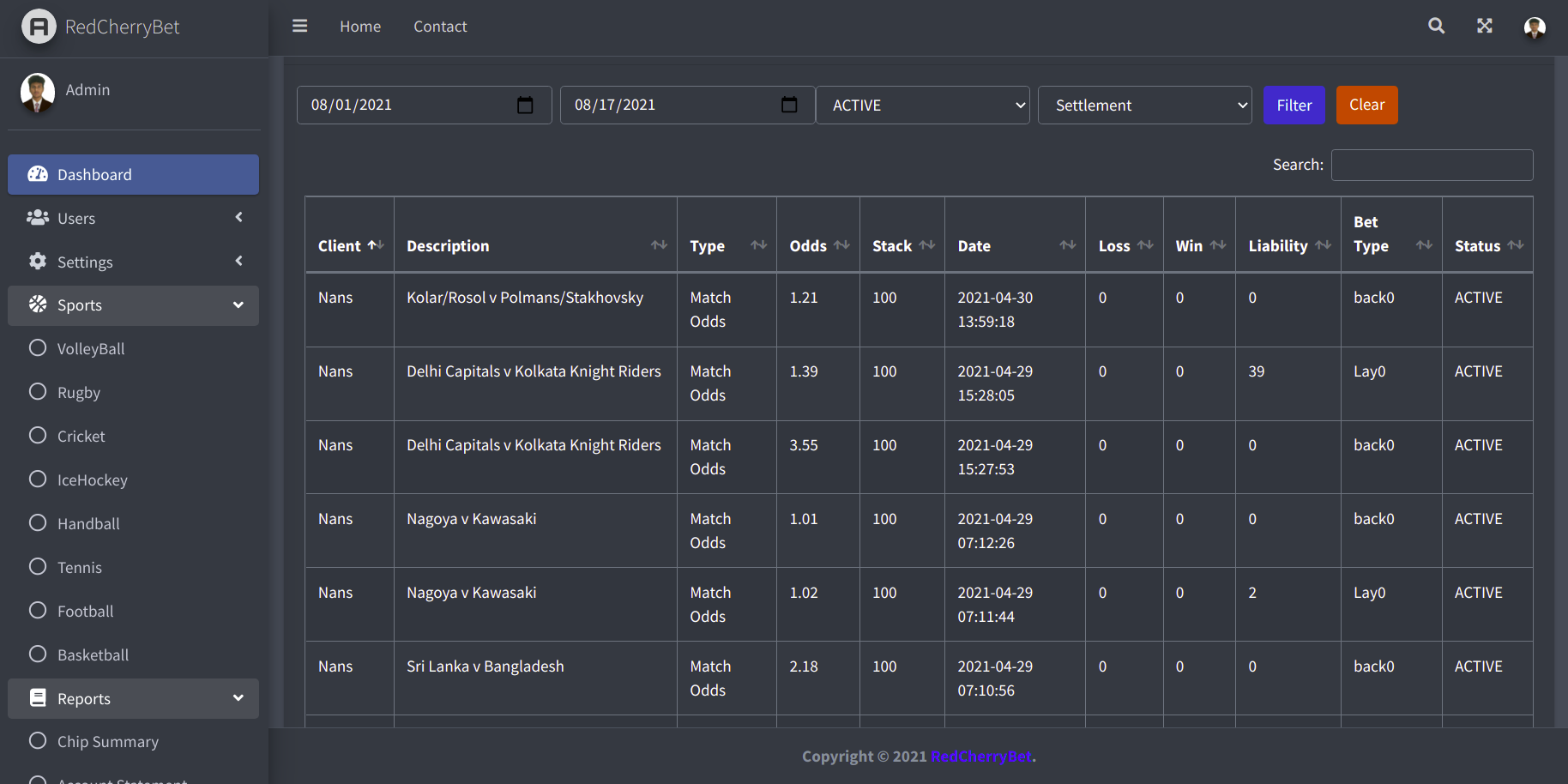Open the user avatar in top bar

tap(1535, 27)
